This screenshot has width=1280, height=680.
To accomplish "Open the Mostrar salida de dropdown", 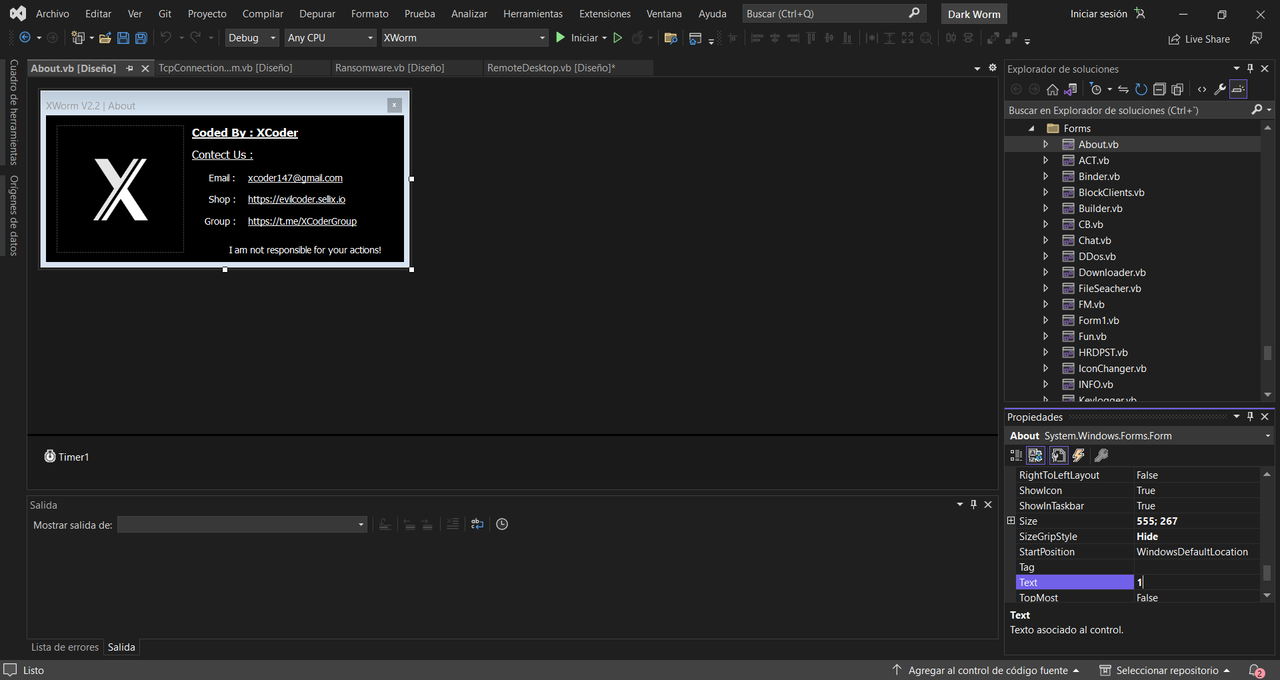I will [242, 524].
